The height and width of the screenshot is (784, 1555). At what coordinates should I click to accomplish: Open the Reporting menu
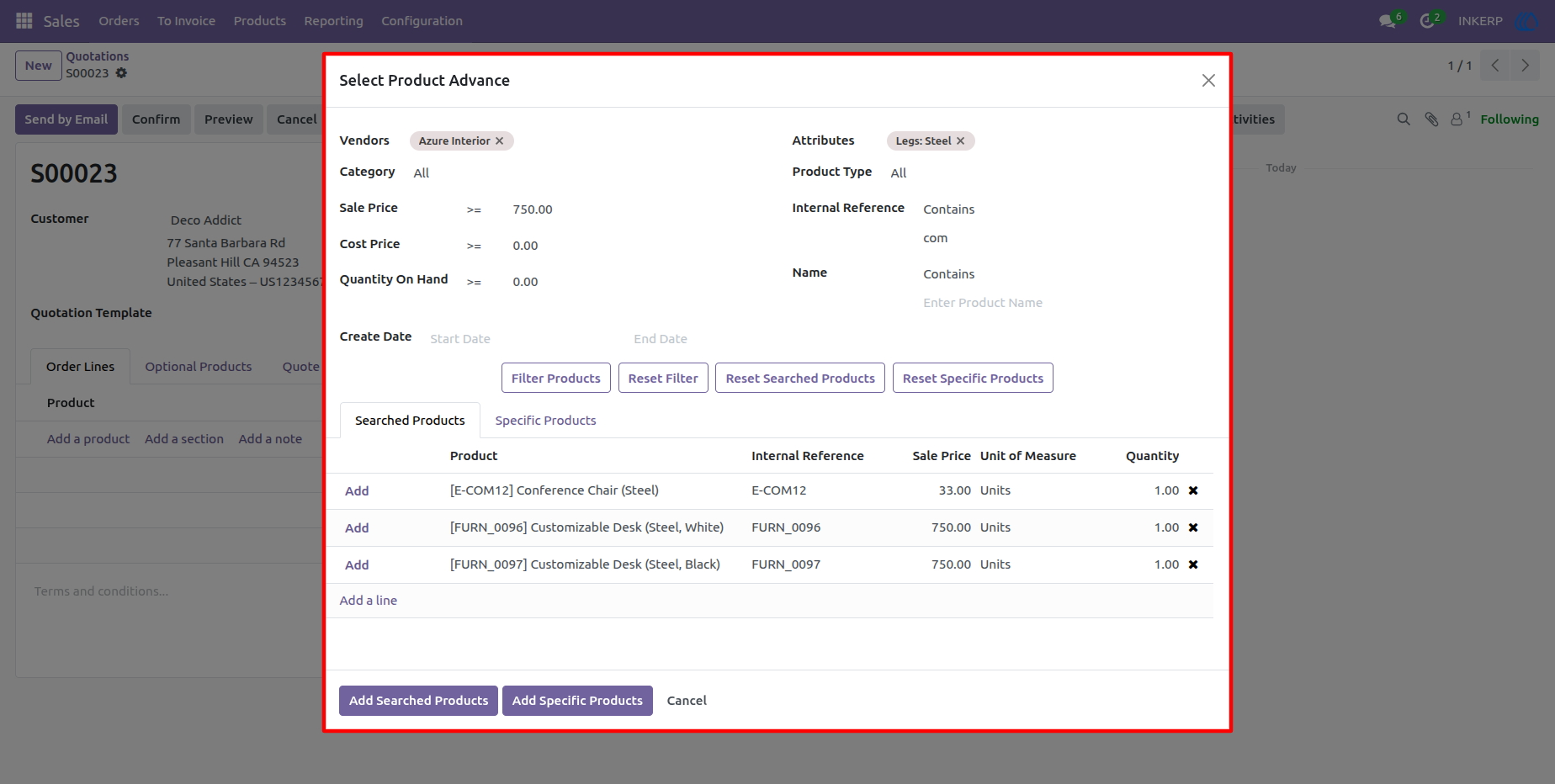pyautogui.click(x=333, y=21)
